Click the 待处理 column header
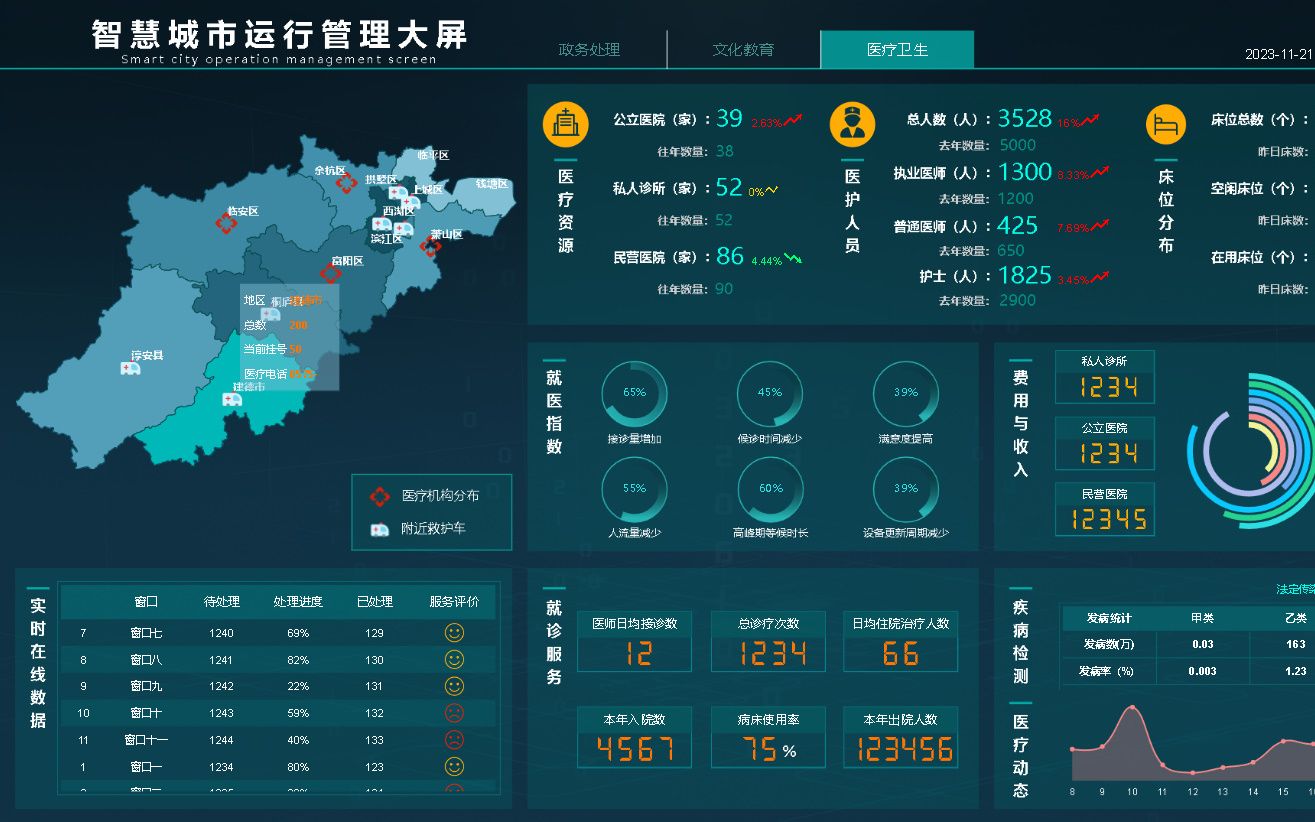Viewport: 1315px width, 822px height. point(222,602)
